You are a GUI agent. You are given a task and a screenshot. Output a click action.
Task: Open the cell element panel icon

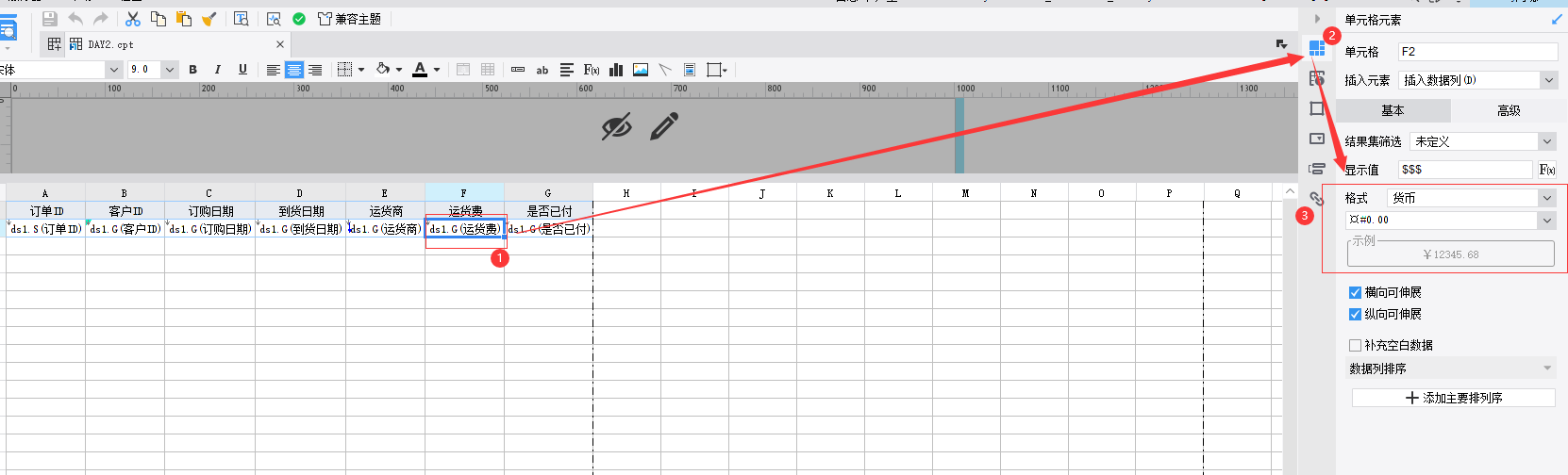coord(1317,48)
